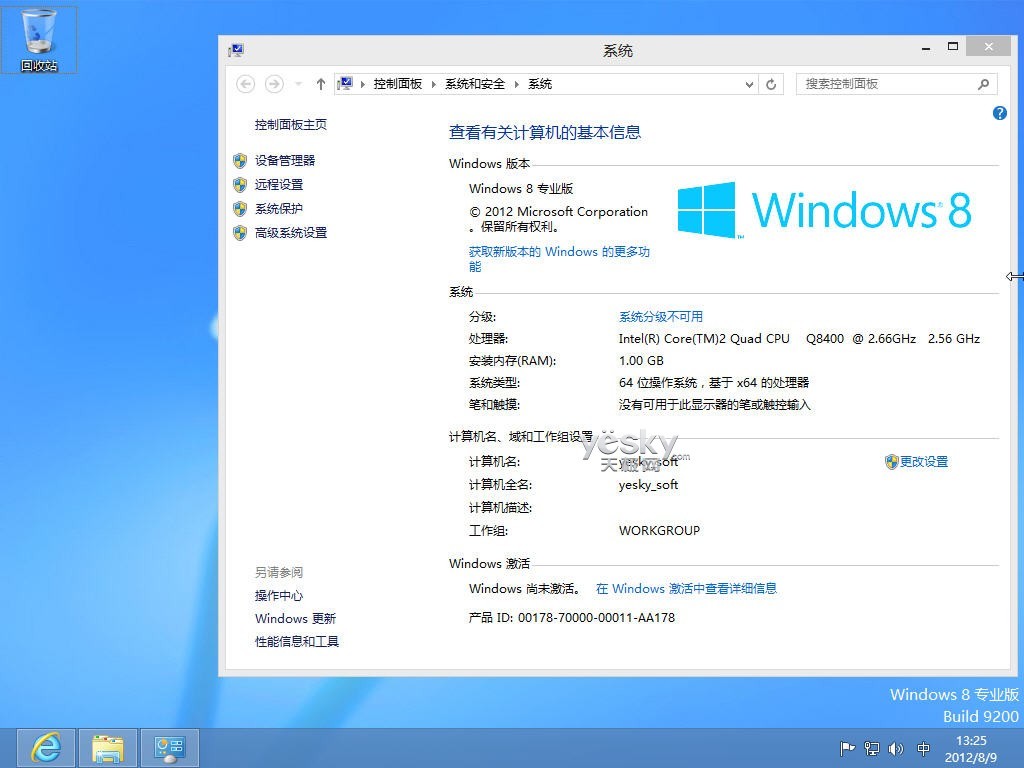
Task: Open Windows 更新 link
Action: [295, 618]
